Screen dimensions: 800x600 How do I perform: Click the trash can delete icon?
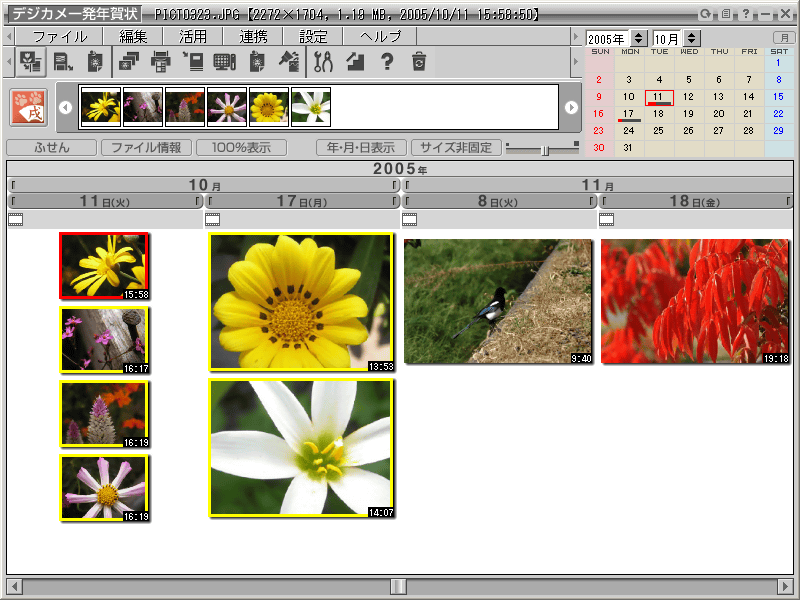tap(419, 62)
